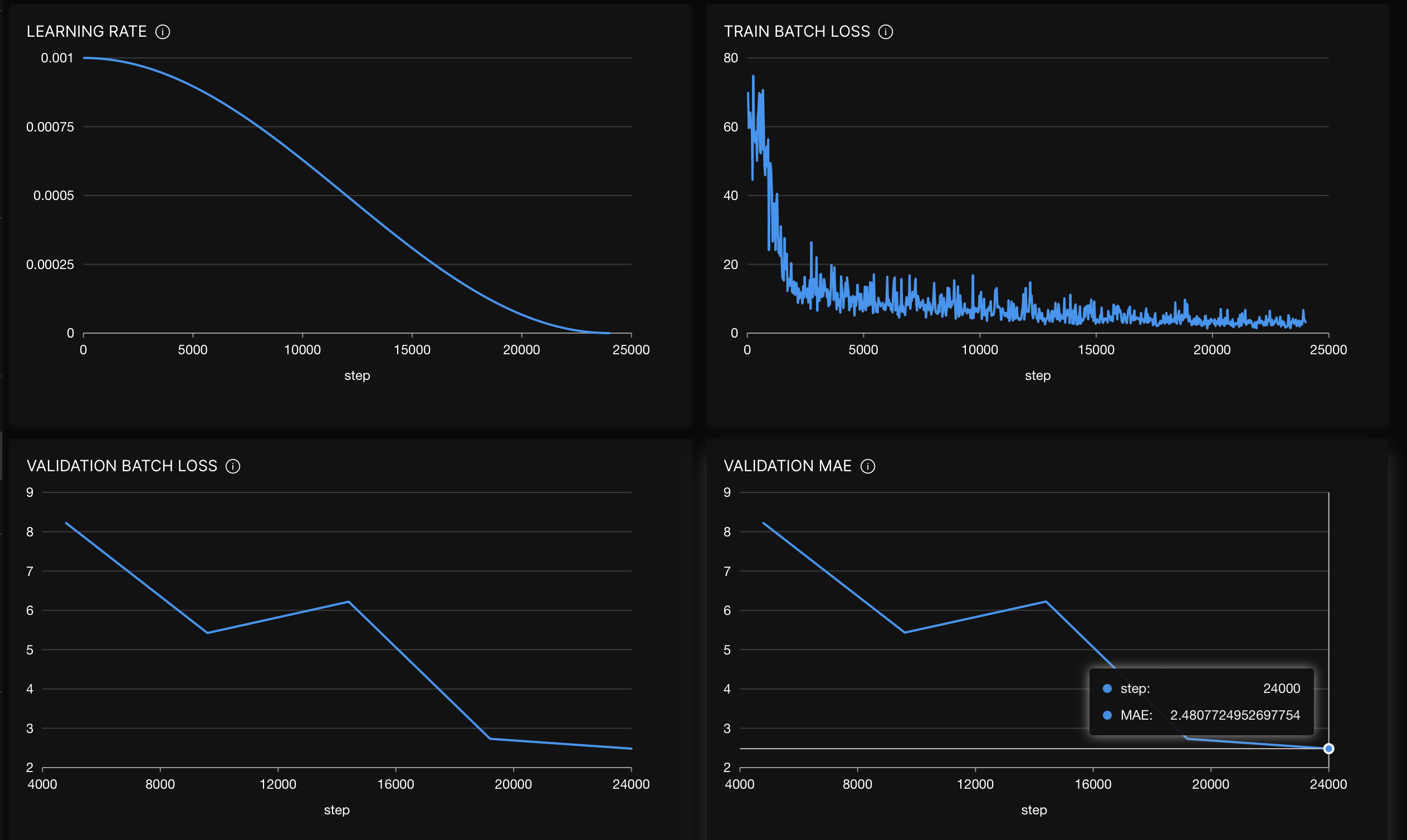Click the 9 y-axis label in Validation MAE chart
Screen dimensions: 1407x840
tap(727, 492)
